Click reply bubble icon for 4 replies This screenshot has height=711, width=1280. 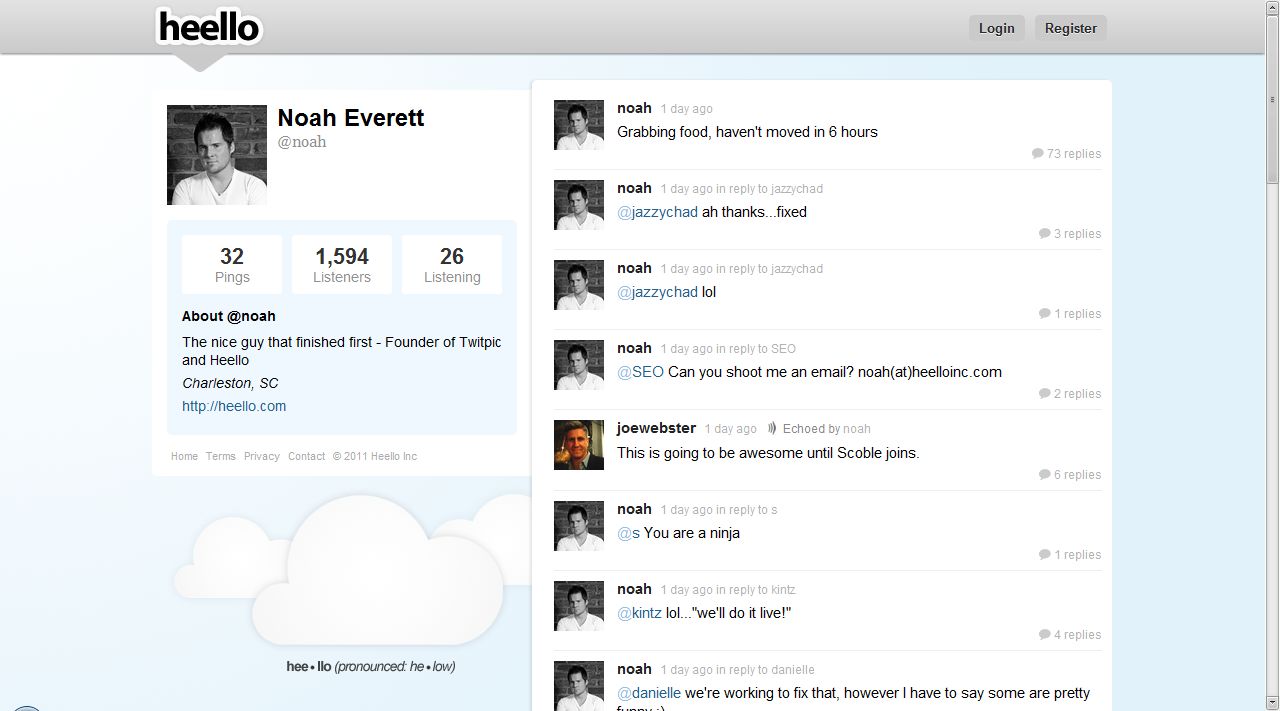click(1045, 635)
